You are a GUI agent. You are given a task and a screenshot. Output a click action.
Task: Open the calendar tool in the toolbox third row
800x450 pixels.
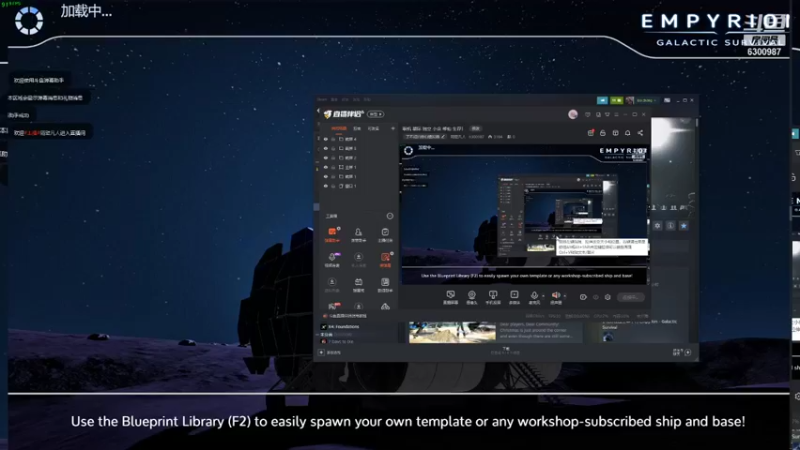coord(359,284)
